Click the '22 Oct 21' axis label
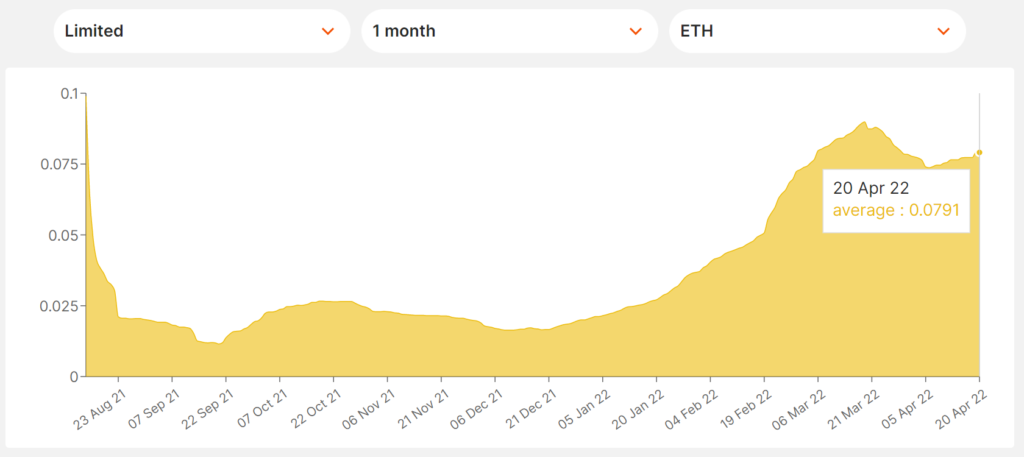Screen dimensions: 1024x457 pyautogui.click(x=315, y=407)
